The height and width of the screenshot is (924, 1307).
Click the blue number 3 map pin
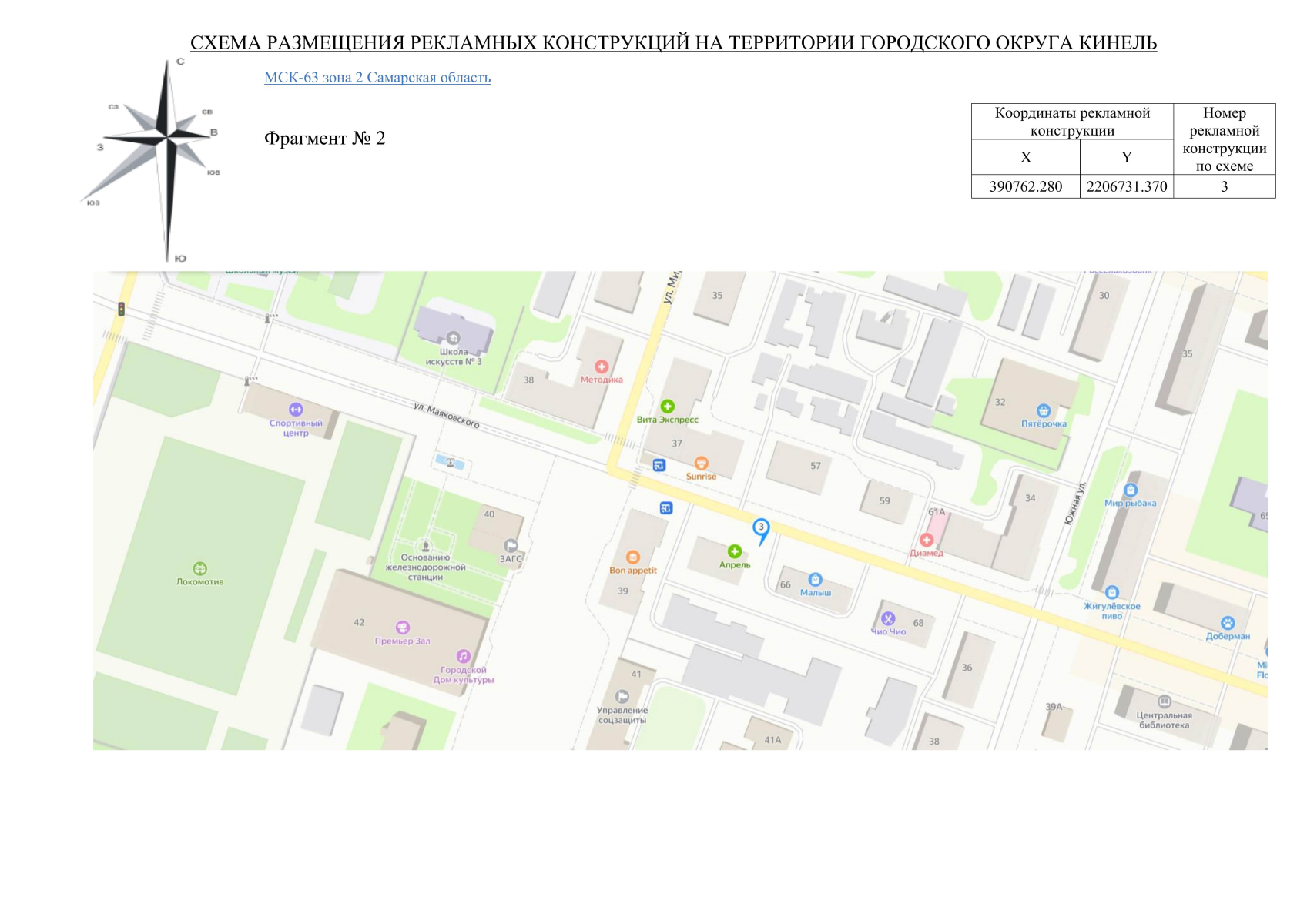tap(761, 528)
